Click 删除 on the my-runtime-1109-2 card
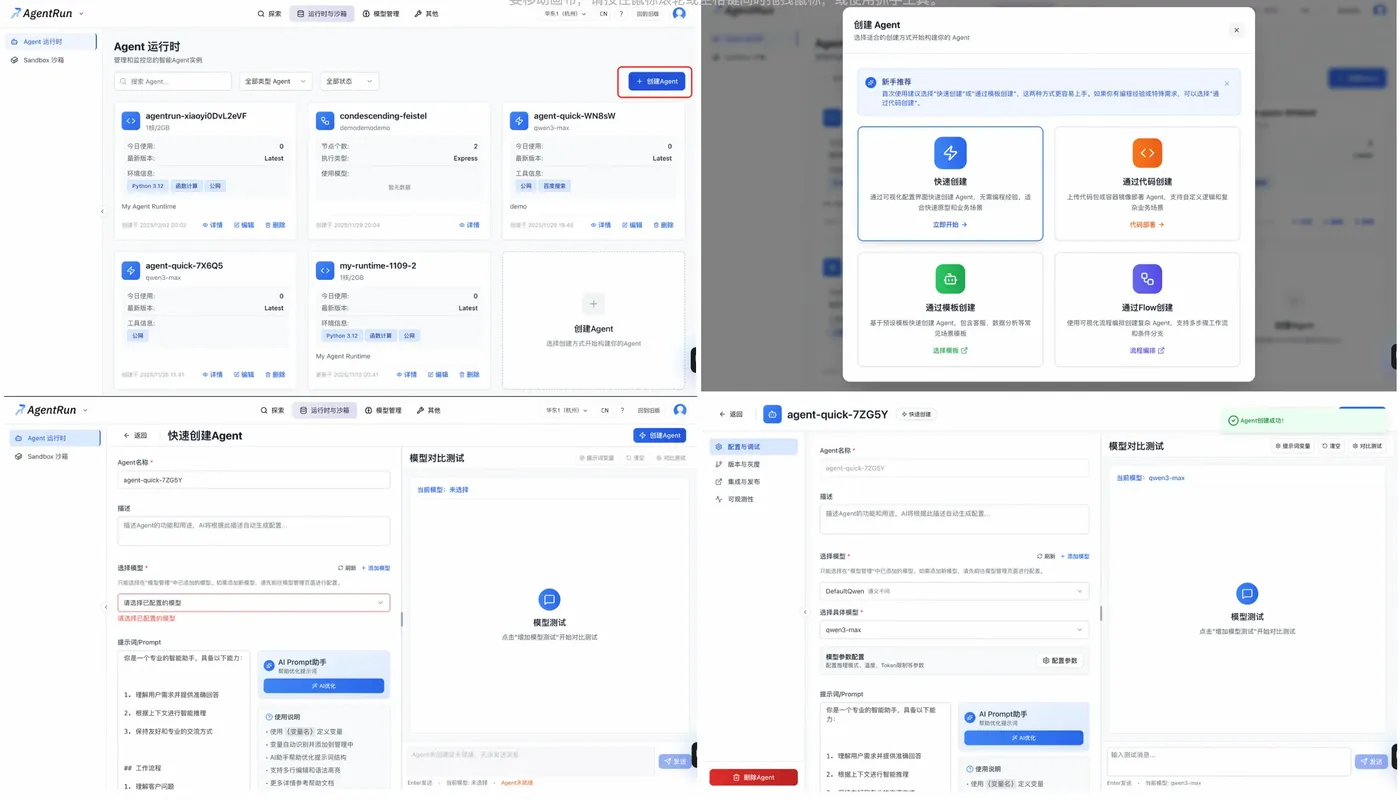This screenshot has width=1400, height=801. point(469,375)
